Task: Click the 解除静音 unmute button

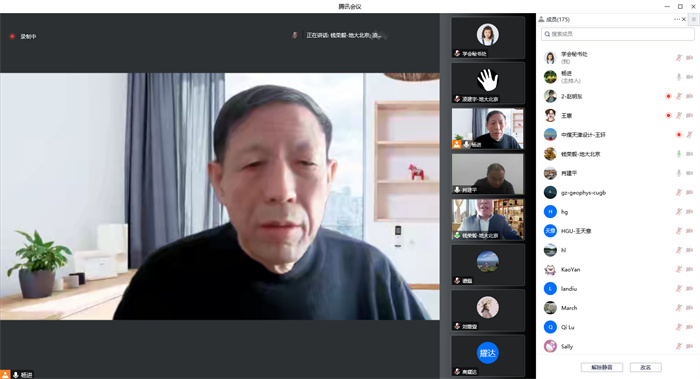Action: [x=601, y=367]
